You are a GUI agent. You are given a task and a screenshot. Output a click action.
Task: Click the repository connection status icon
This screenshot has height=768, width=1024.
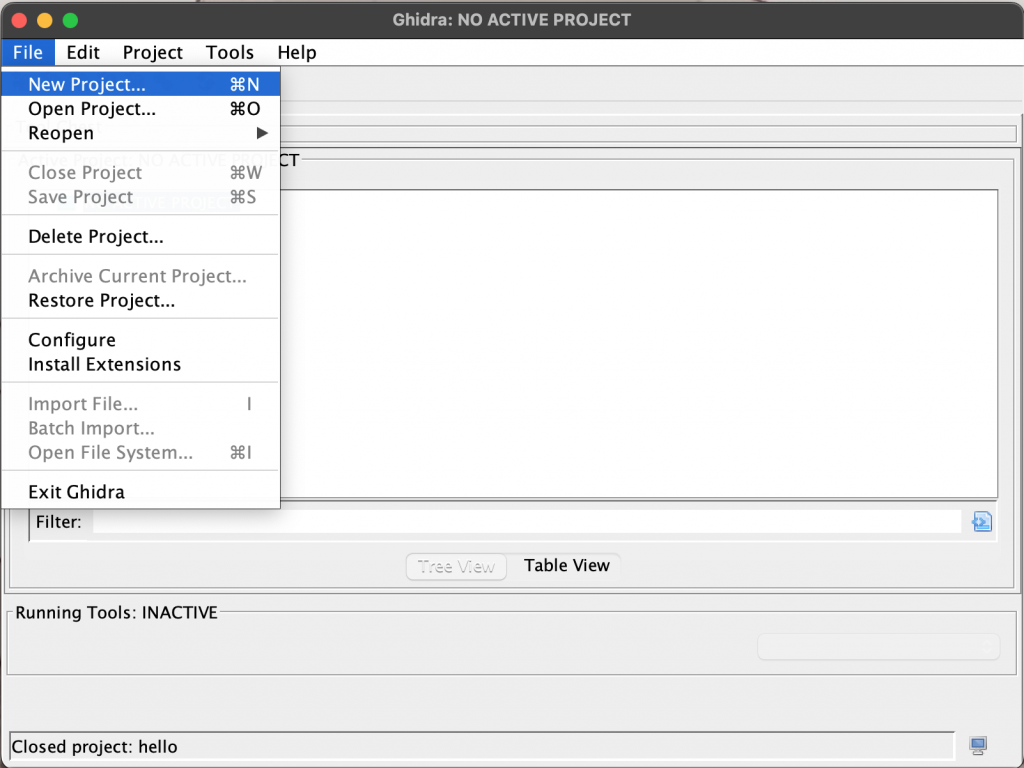[978, 746]
